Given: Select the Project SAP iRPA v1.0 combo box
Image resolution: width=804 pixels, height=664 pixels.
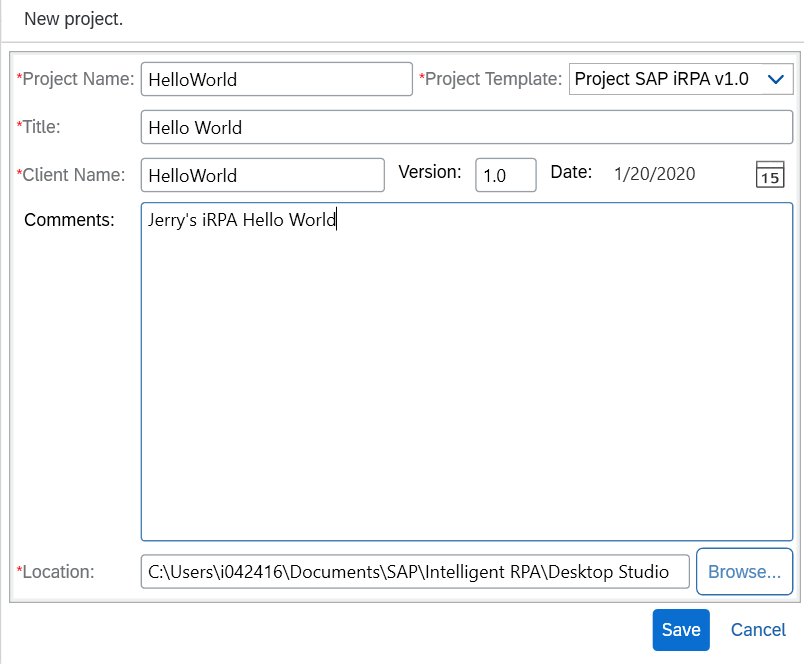Looking at the screenshot, I should tap(662, 79).
